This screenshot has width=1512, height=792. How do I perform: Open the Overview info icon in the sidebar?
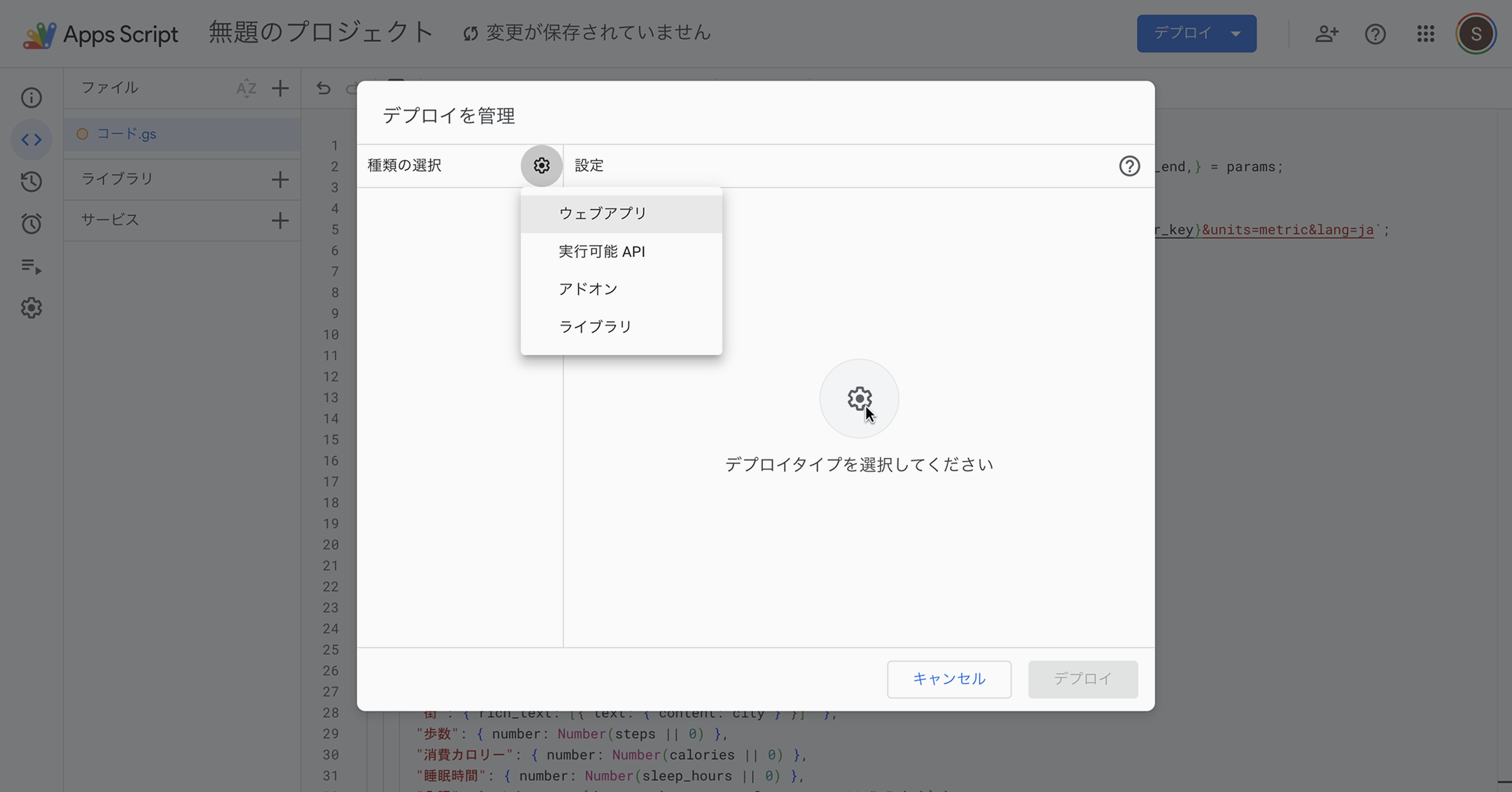(x=31, y=98)
